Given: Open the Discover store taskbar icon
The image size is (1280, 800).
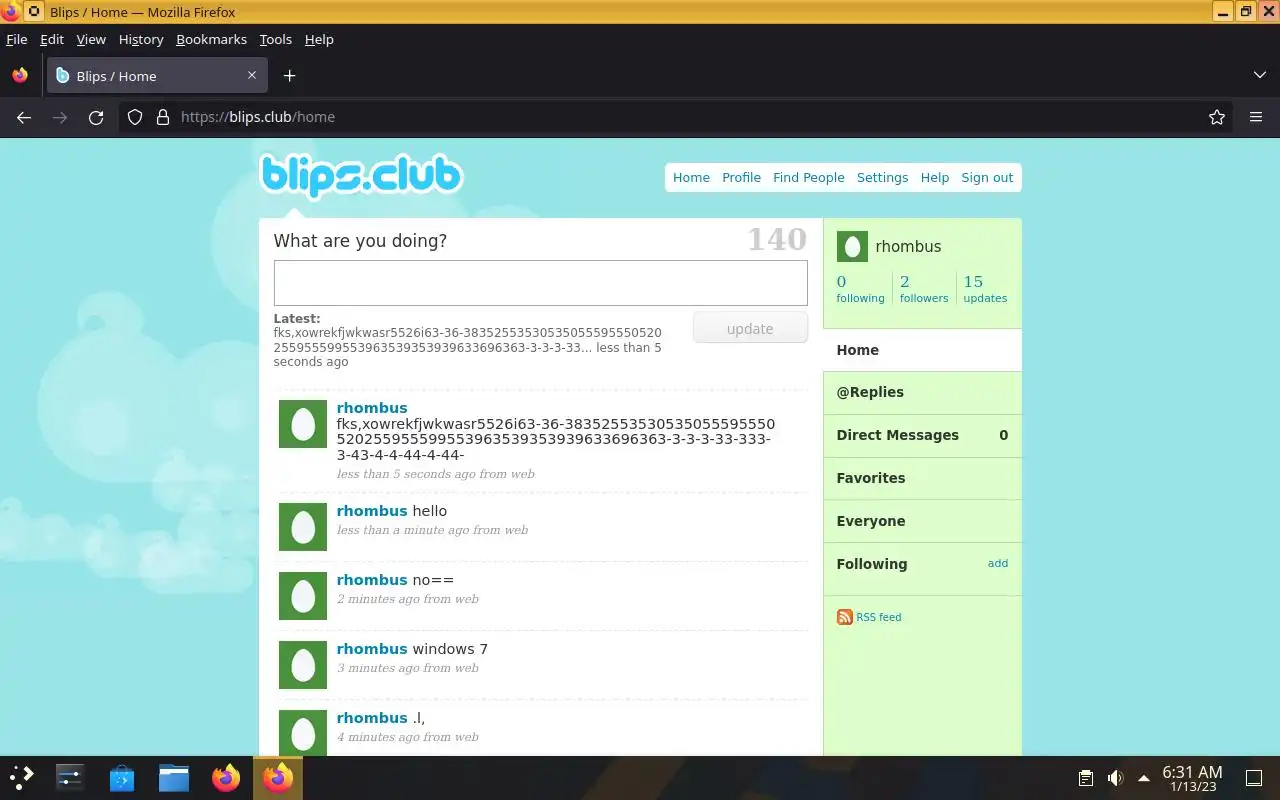Looking at the screenshot, I should (122, 777).
